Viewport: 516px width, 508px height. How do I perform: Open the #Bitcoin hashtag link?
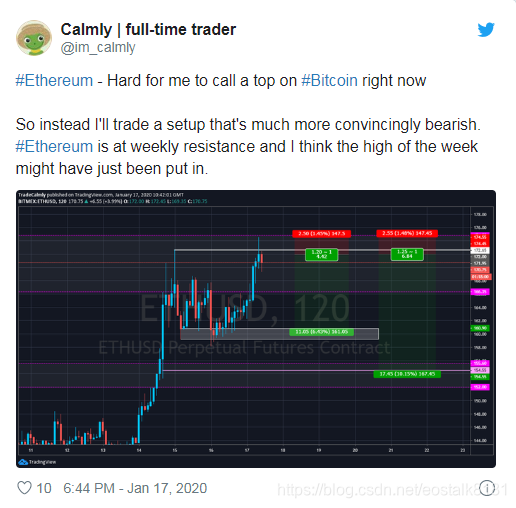click(329, 81)
